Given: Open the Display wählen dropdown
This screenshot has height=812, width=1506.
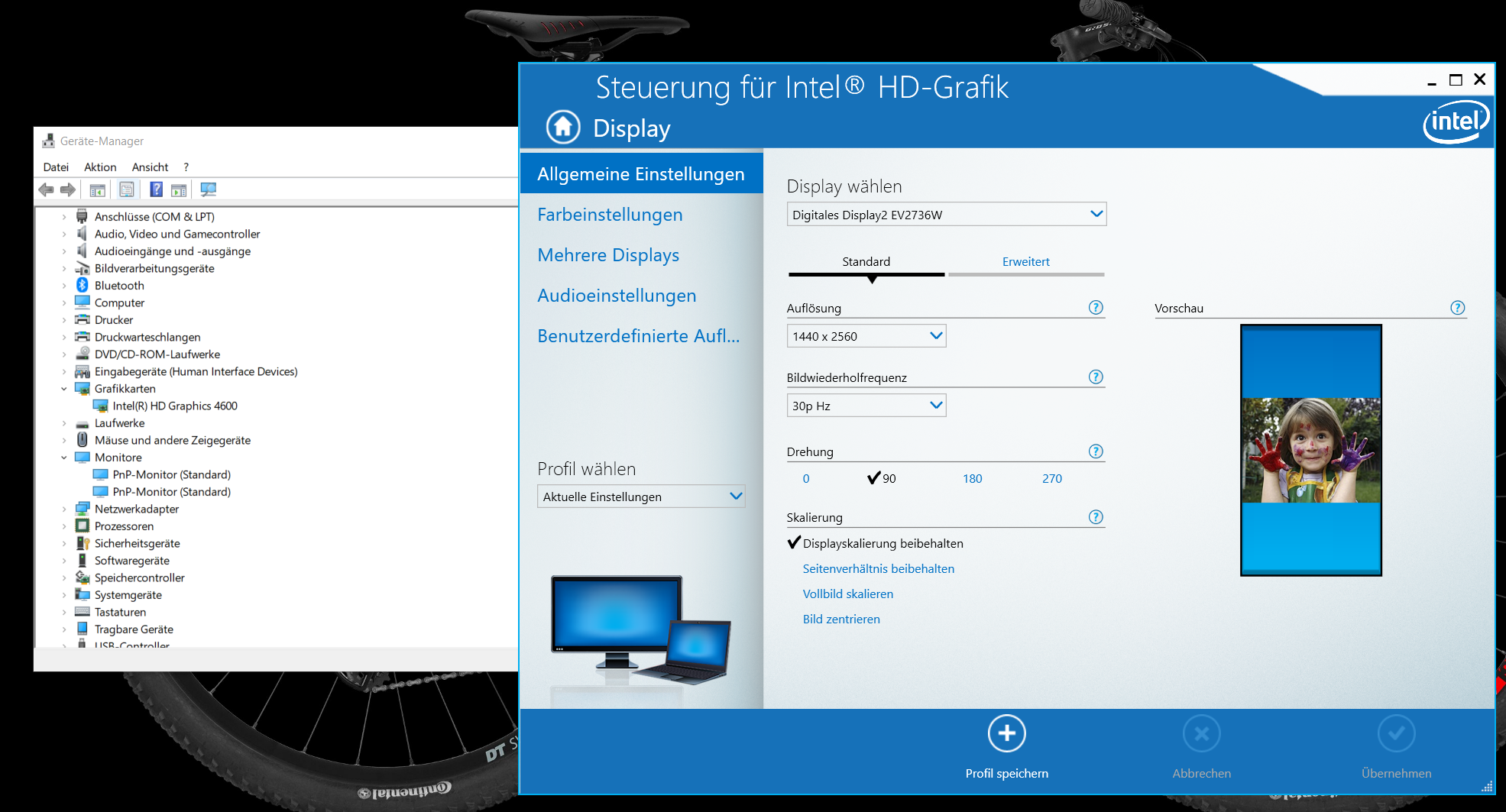Looking at the screenshot, I should point(946,214).
